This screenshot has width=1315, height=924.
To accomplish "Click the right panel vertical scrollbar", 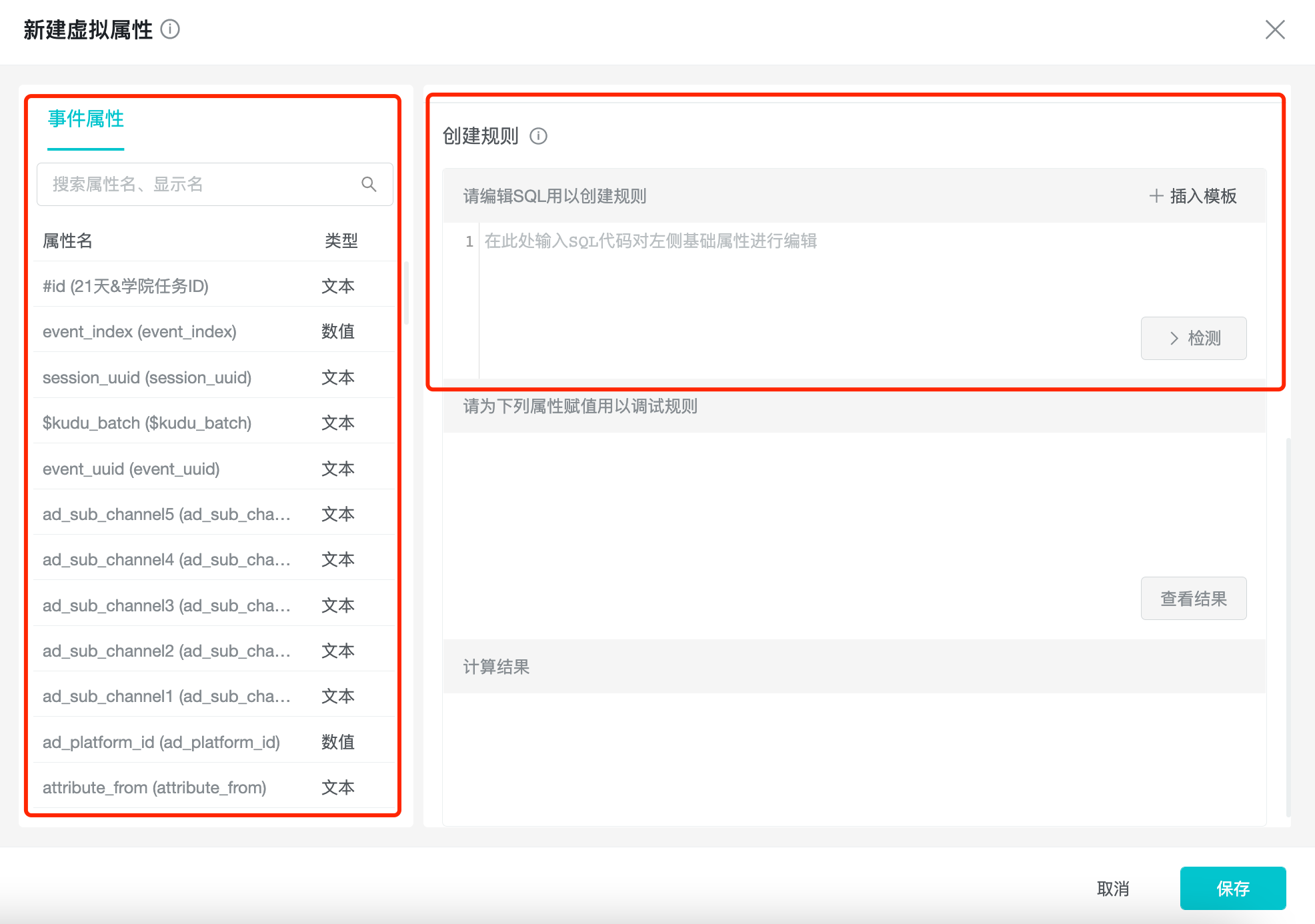I will click(x=1288, y=627).
